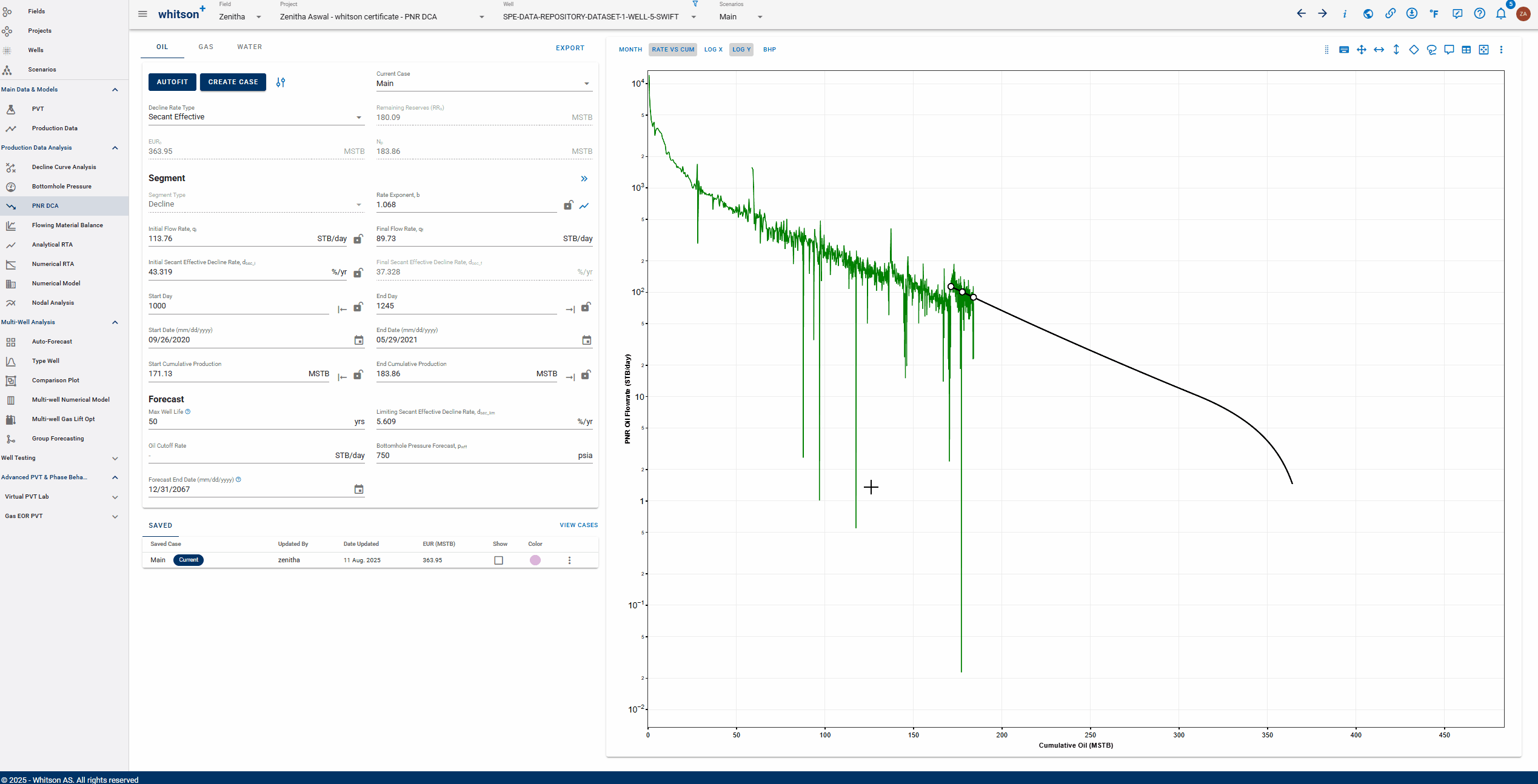This screenshot has width=1538, height=784.
Task: Toggle LOG Y axis scale
Action: [741, 50]
